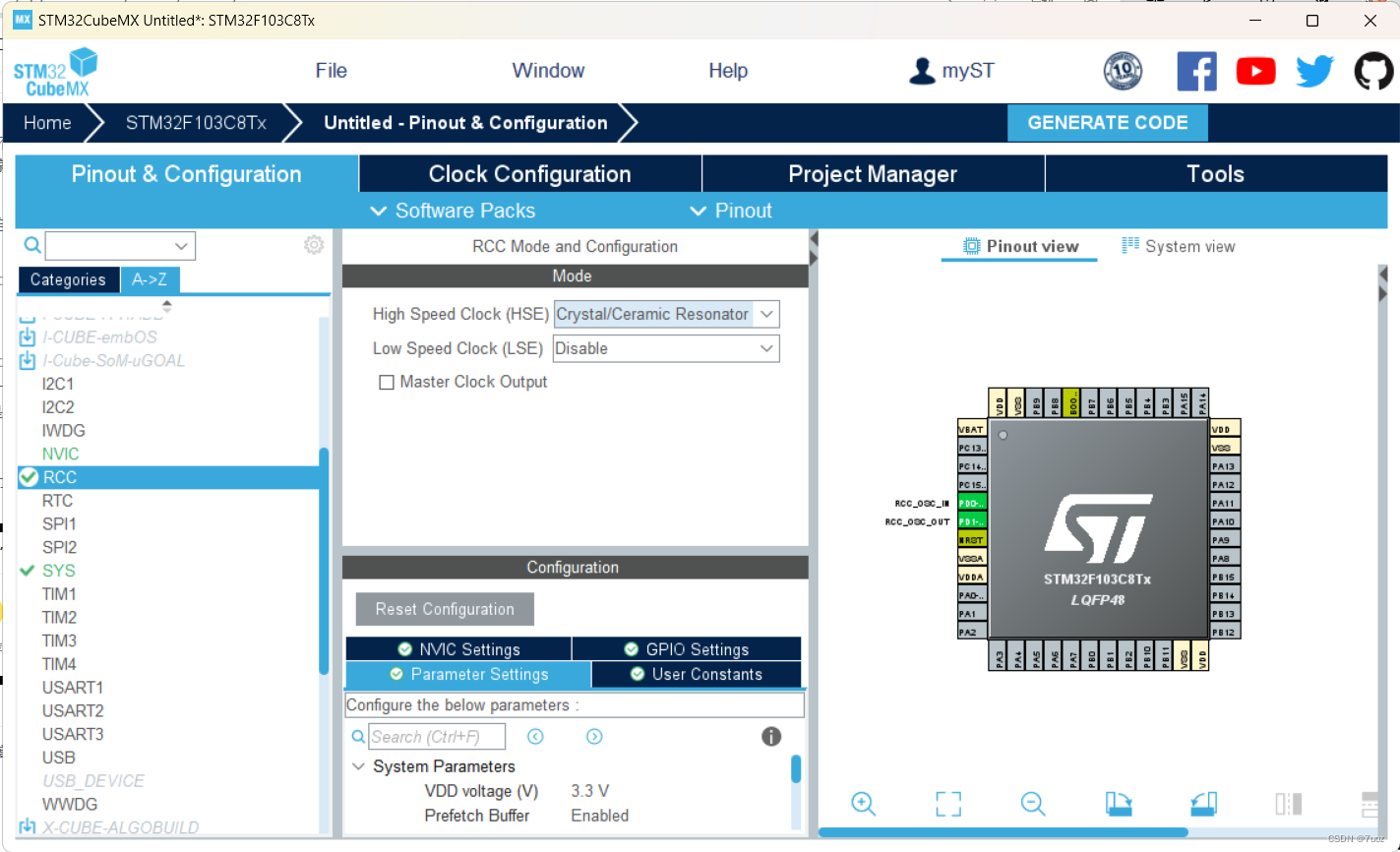Open the parameter info tooltip
Image resolution: width=1400 pixels, height=852 pixels.
tap(771, 736)
